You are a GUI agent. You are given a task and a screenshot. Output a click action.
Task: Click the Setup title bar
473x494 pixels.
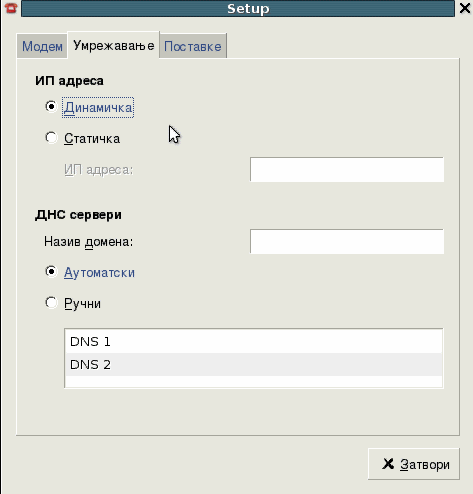click(238, 8)
